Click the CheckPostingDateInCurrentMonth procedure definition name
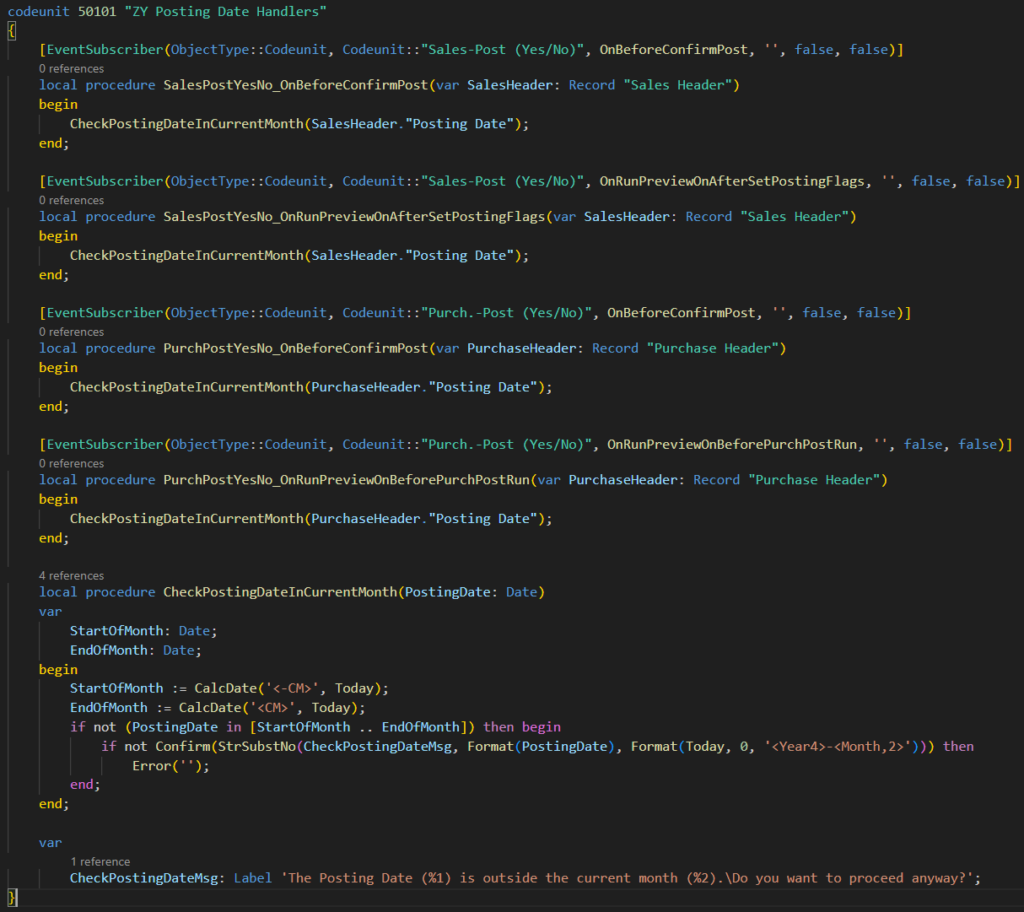The width and height of the screenshot is (1024, 912). [x=280, y=592]
